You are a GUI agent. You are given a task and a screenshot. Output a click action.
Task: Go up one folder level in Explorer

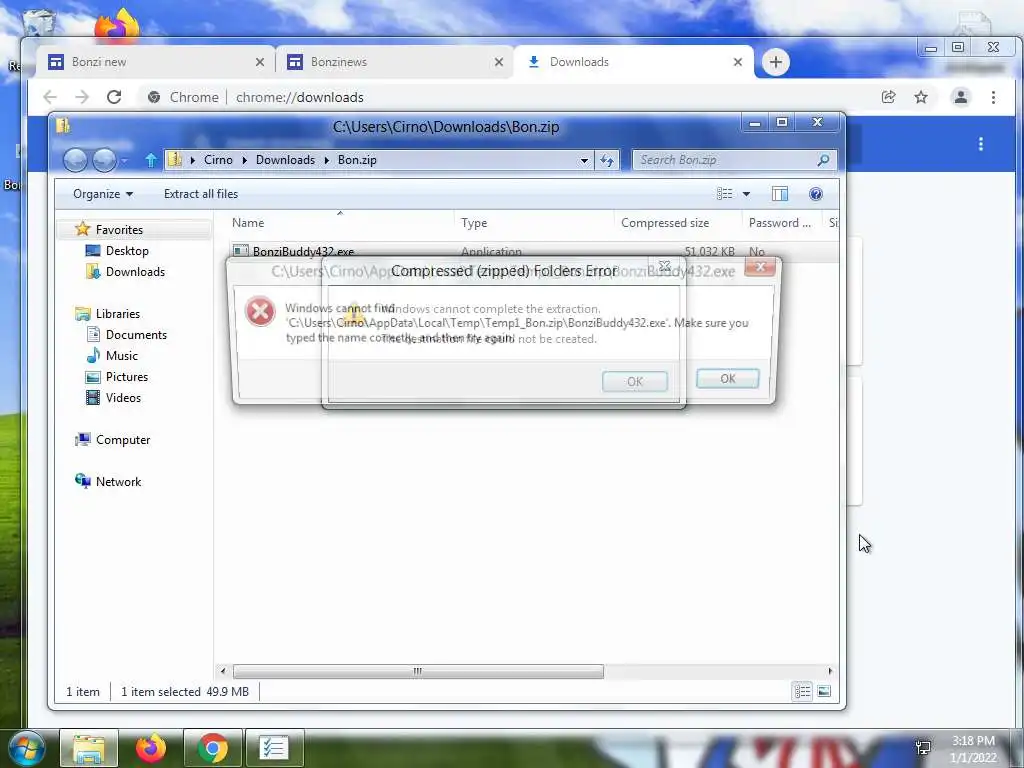click(151, 160)
